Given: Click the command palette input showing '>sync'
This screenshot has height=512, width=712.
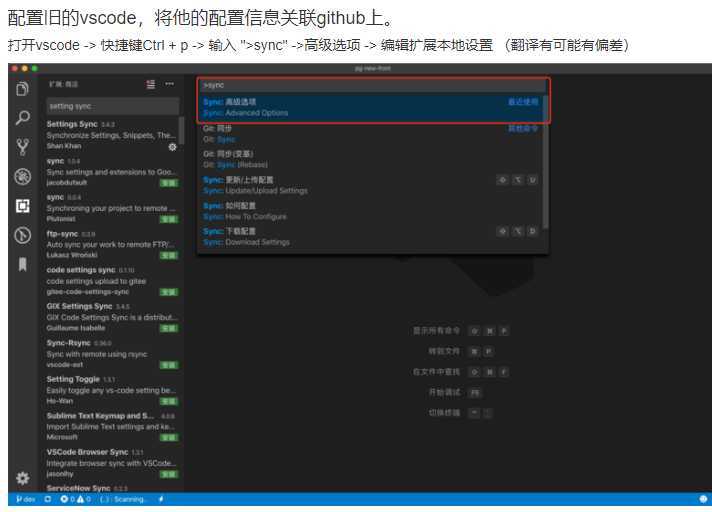Looking at the screenshot, I should pyautogui.click(x=372, y=85).
